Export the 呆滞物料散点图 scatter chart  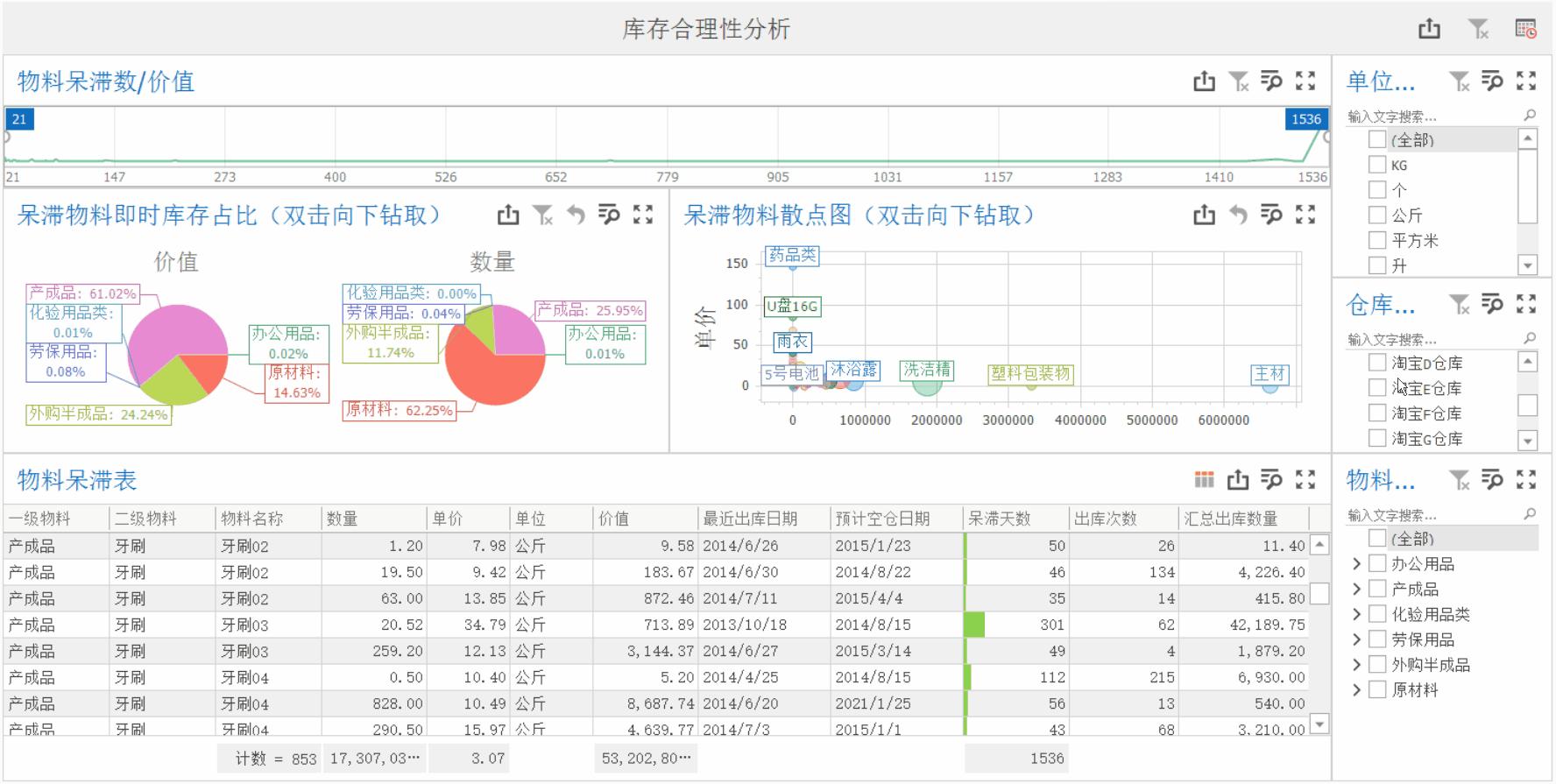[1205, 215]
